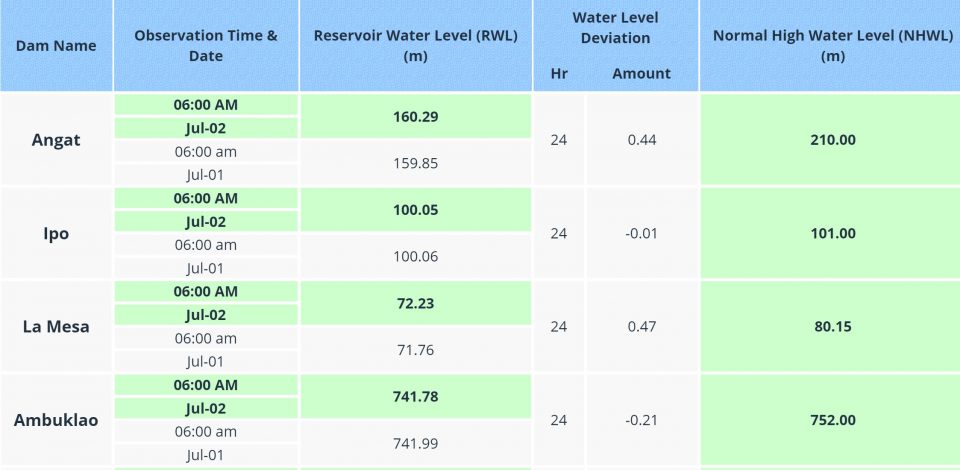Click the Dam Name column header
This screenshot has width=960, height=470.
click(x=56, y=45)
